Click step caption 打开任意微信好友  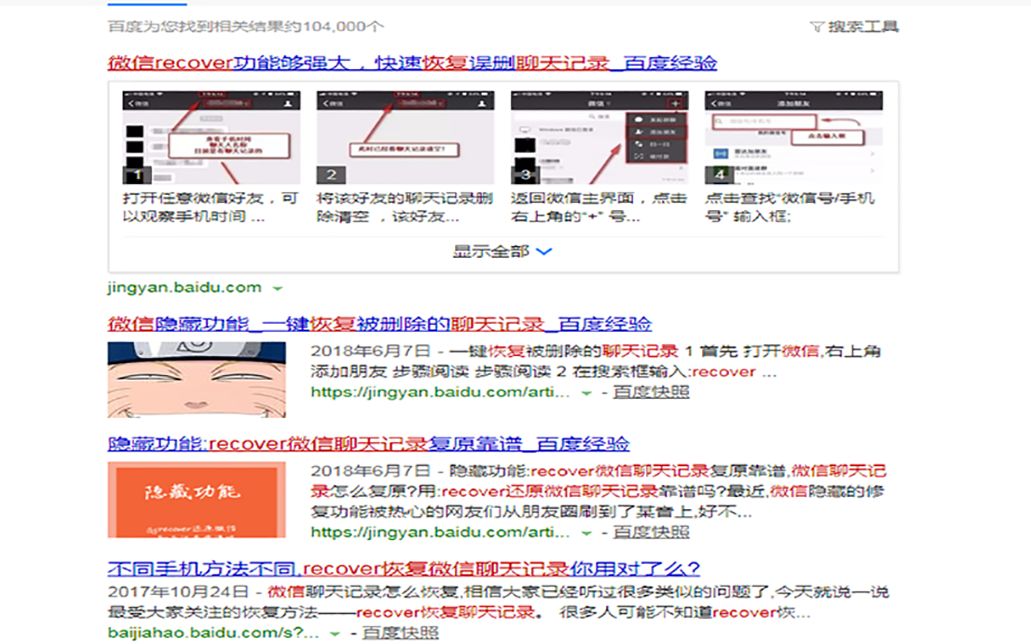coord(210,207)
